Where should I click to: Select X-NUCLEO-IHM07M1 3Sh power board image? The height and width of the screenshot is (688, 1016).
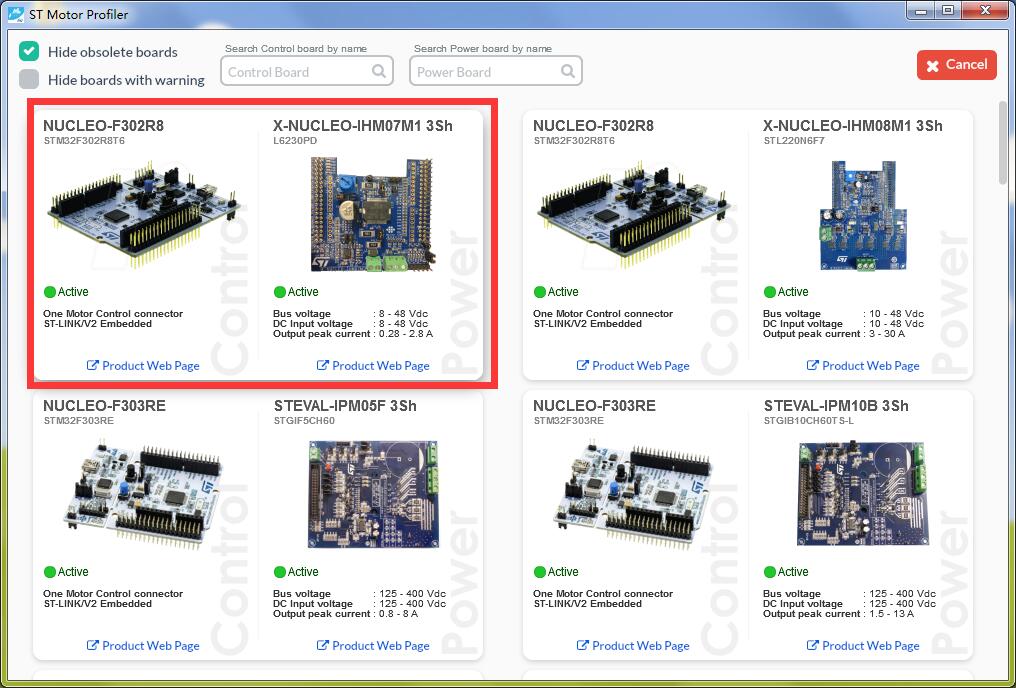click(374, 214)
